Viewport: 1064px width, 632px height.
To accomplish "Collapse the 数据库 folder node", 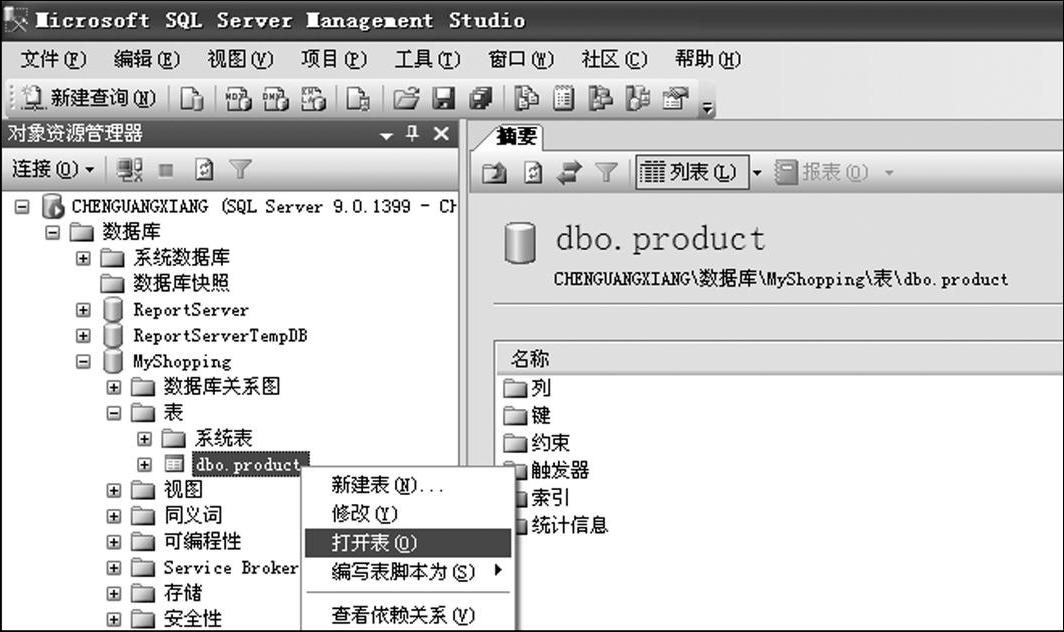I will (x=53, y=233).
